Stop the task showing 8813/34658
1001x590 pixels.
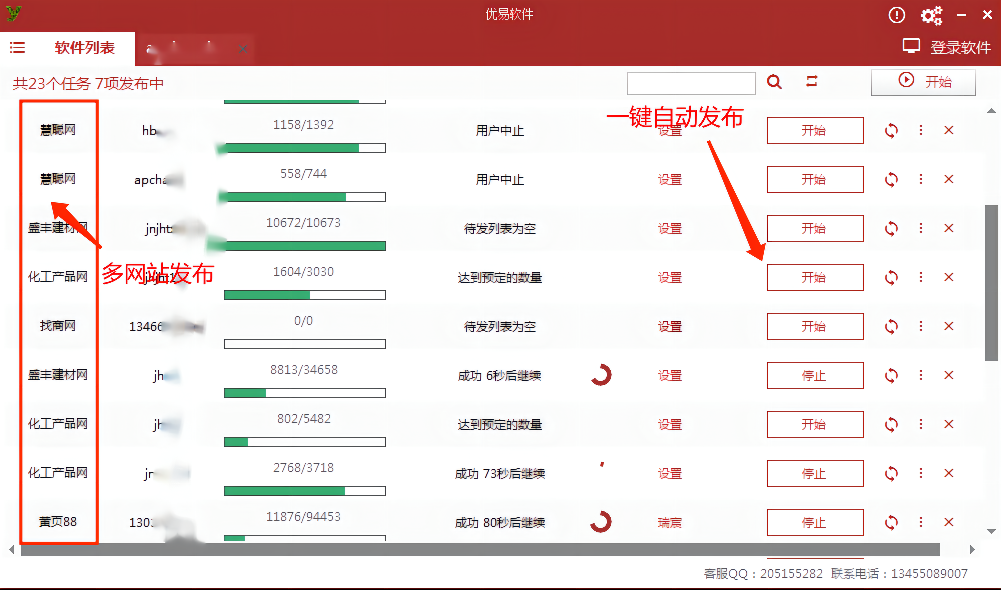815,375
